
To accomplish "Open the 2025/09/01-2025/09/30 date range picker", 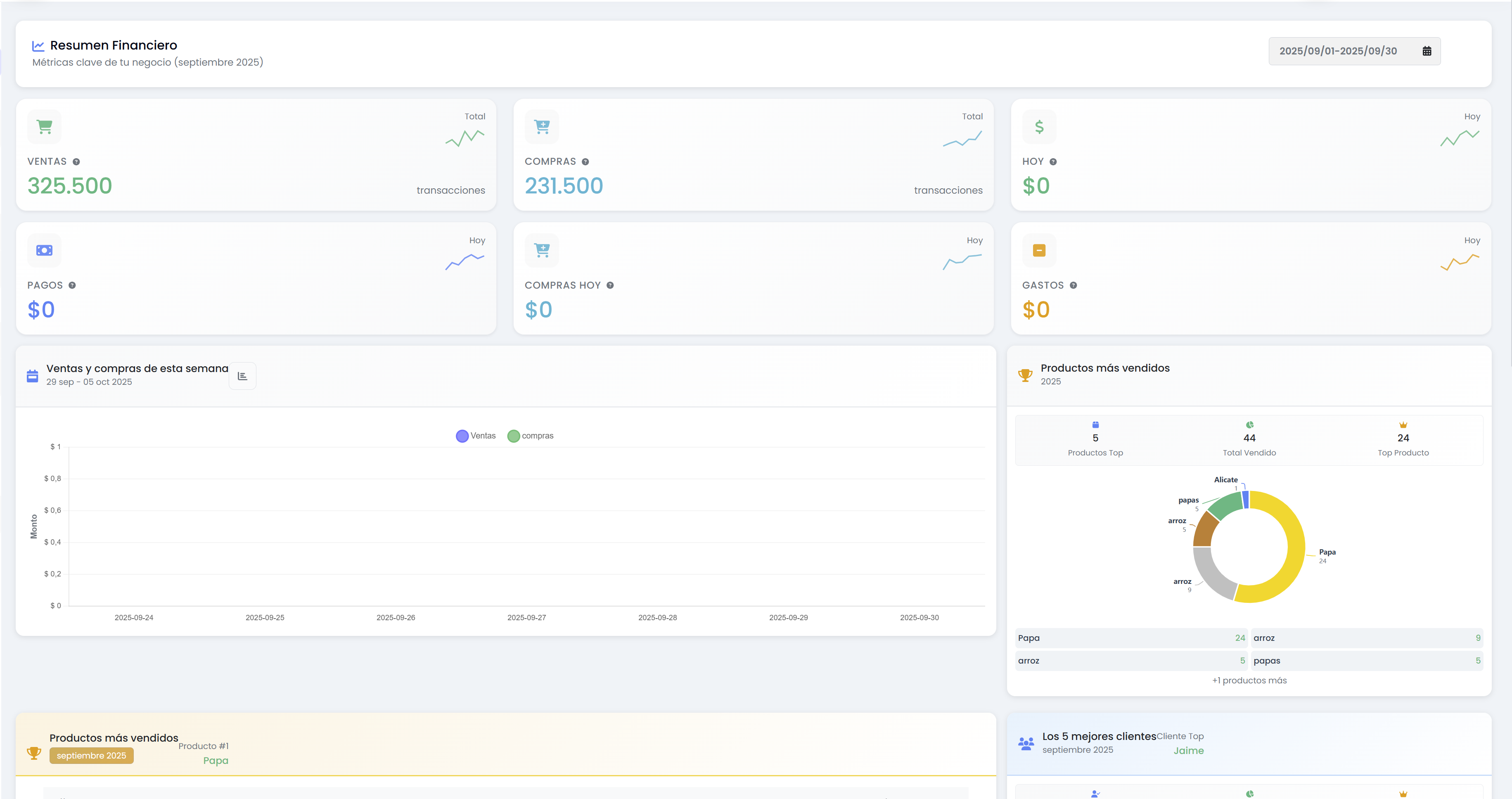I will click(1338, 51).
